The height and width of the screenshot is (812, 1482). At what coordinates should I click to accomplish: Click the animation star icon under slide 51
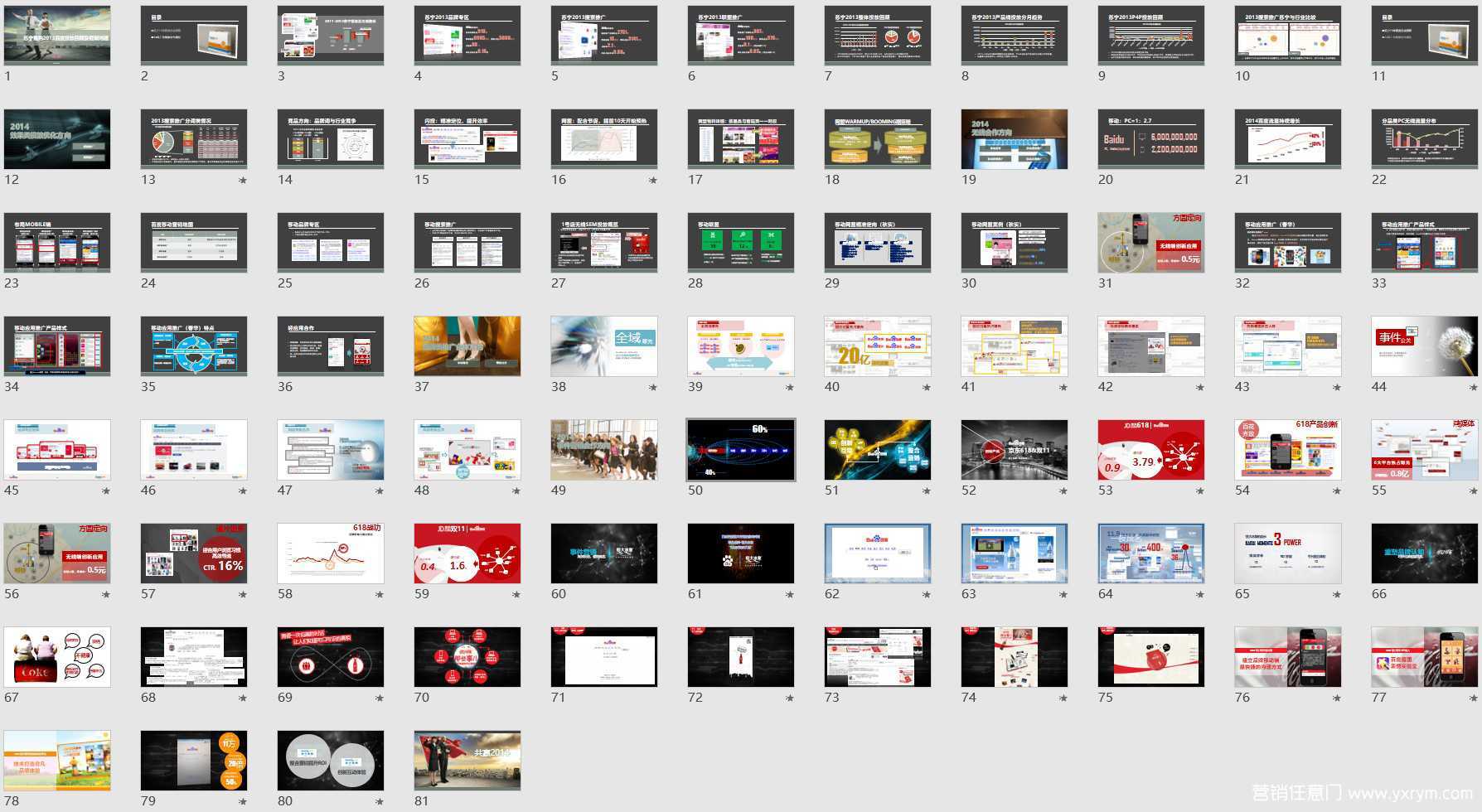tap(927, 491)
